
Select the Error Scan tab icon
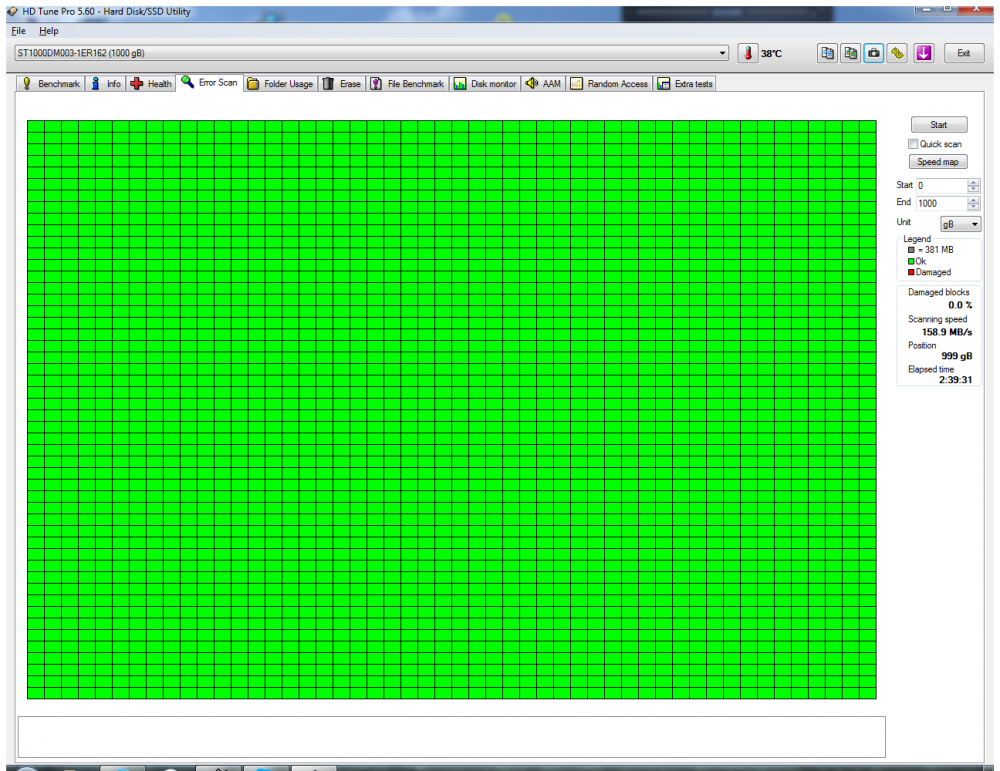point(187,83)
